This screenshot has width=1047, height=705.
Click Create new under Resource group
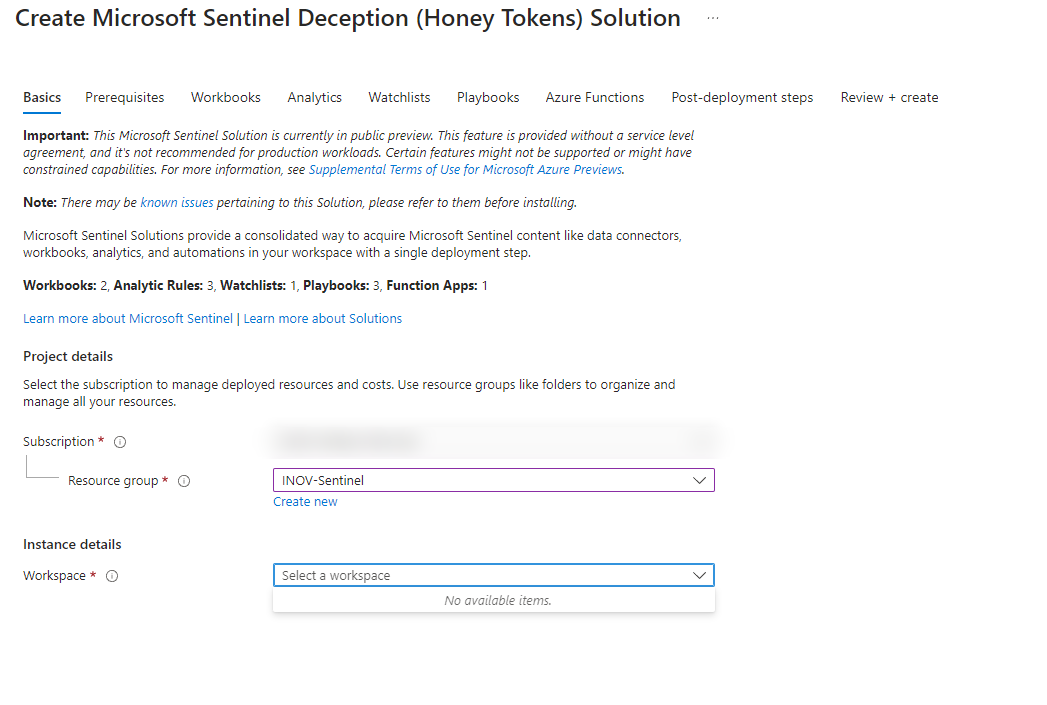pyautogui.click(x=305, y=501)
